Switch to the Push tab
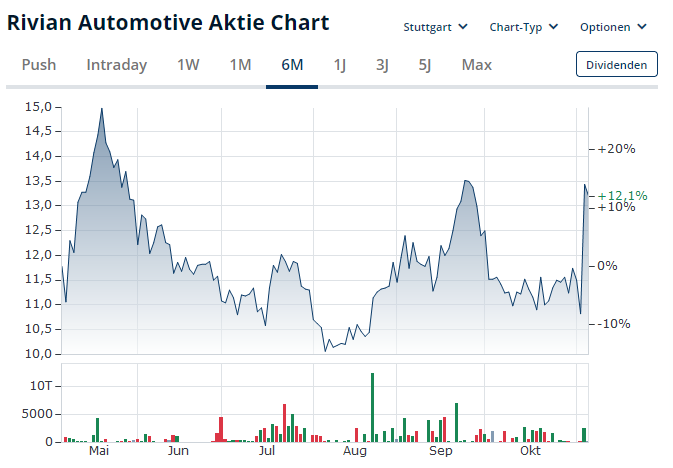The height and width of the screenshot is (468, 673). pyautogui.click(x=39, y=65)
